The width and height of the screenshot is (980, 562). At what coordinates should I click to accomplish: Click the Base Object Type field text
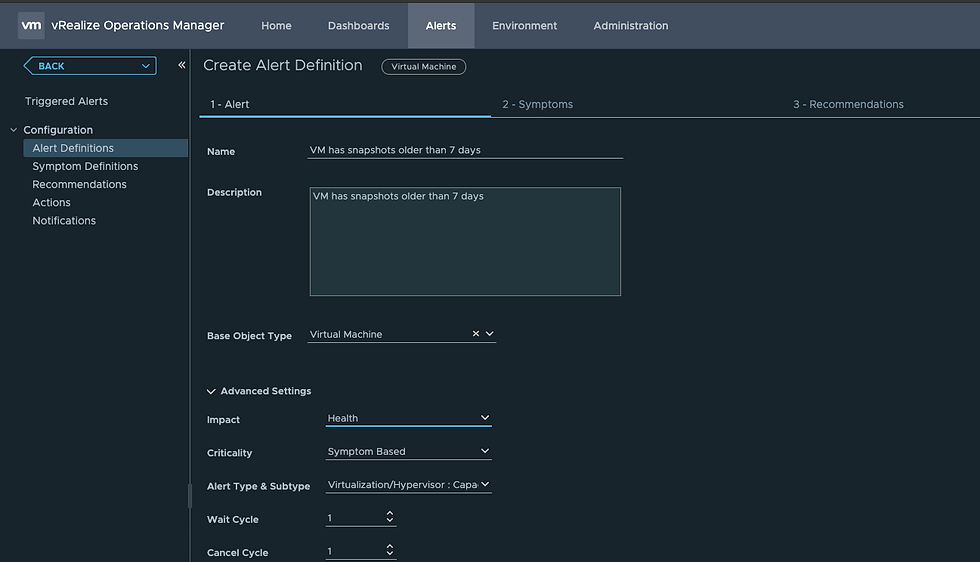point(346,334)
